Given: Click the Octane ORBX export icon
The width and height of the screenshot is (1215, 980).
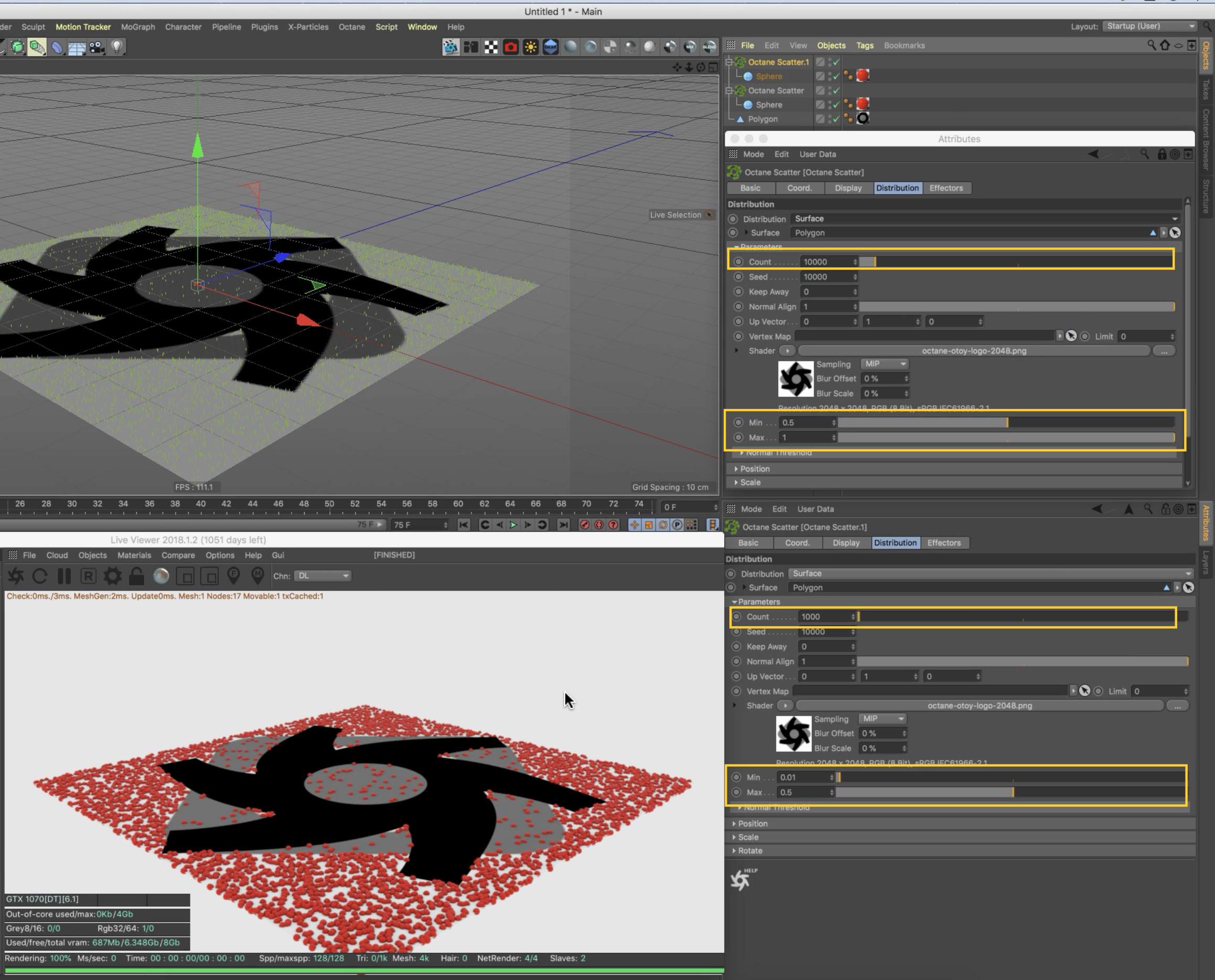Looking at the screenshot, I should pyautogui.click(x=550, y=47).
